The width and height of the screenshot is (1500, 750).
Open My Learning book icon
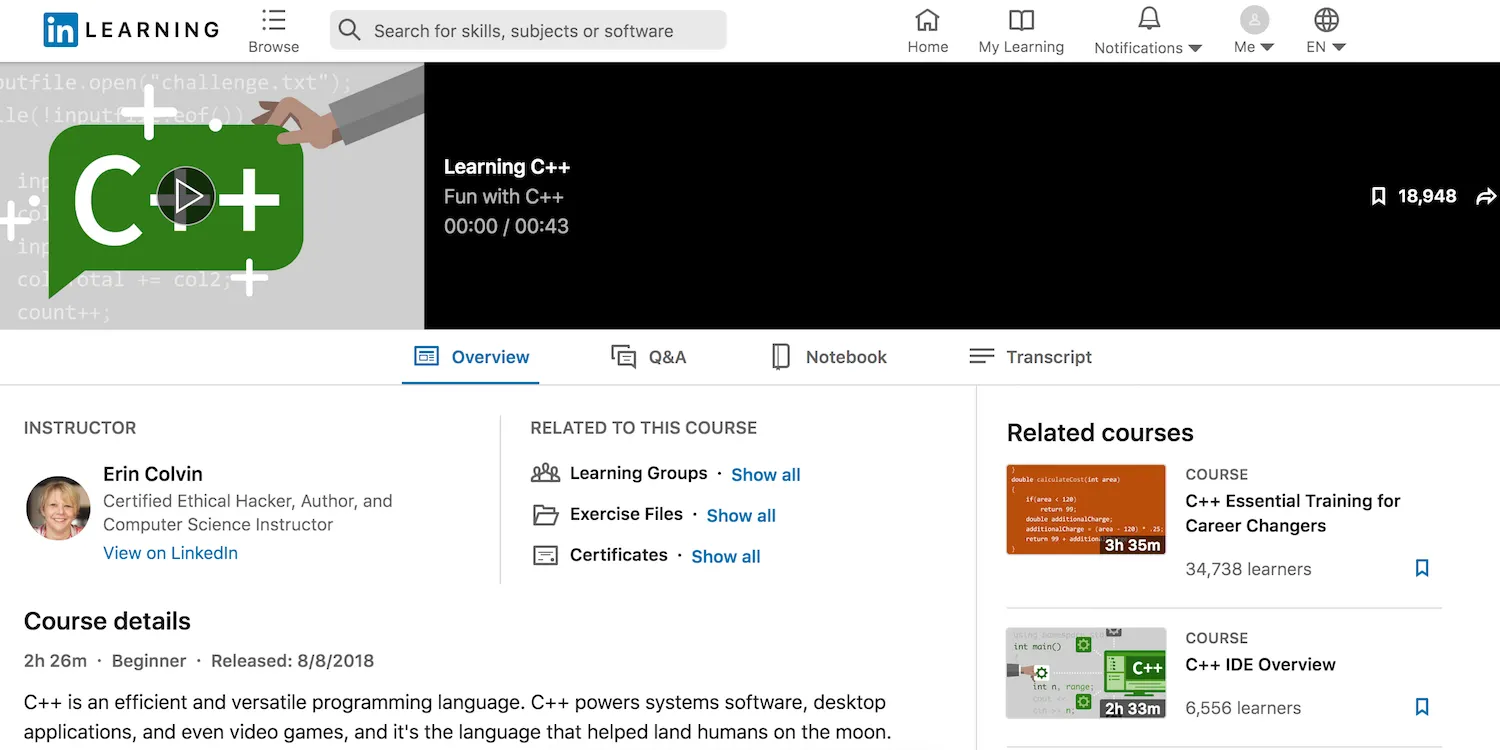(1020, 21)
